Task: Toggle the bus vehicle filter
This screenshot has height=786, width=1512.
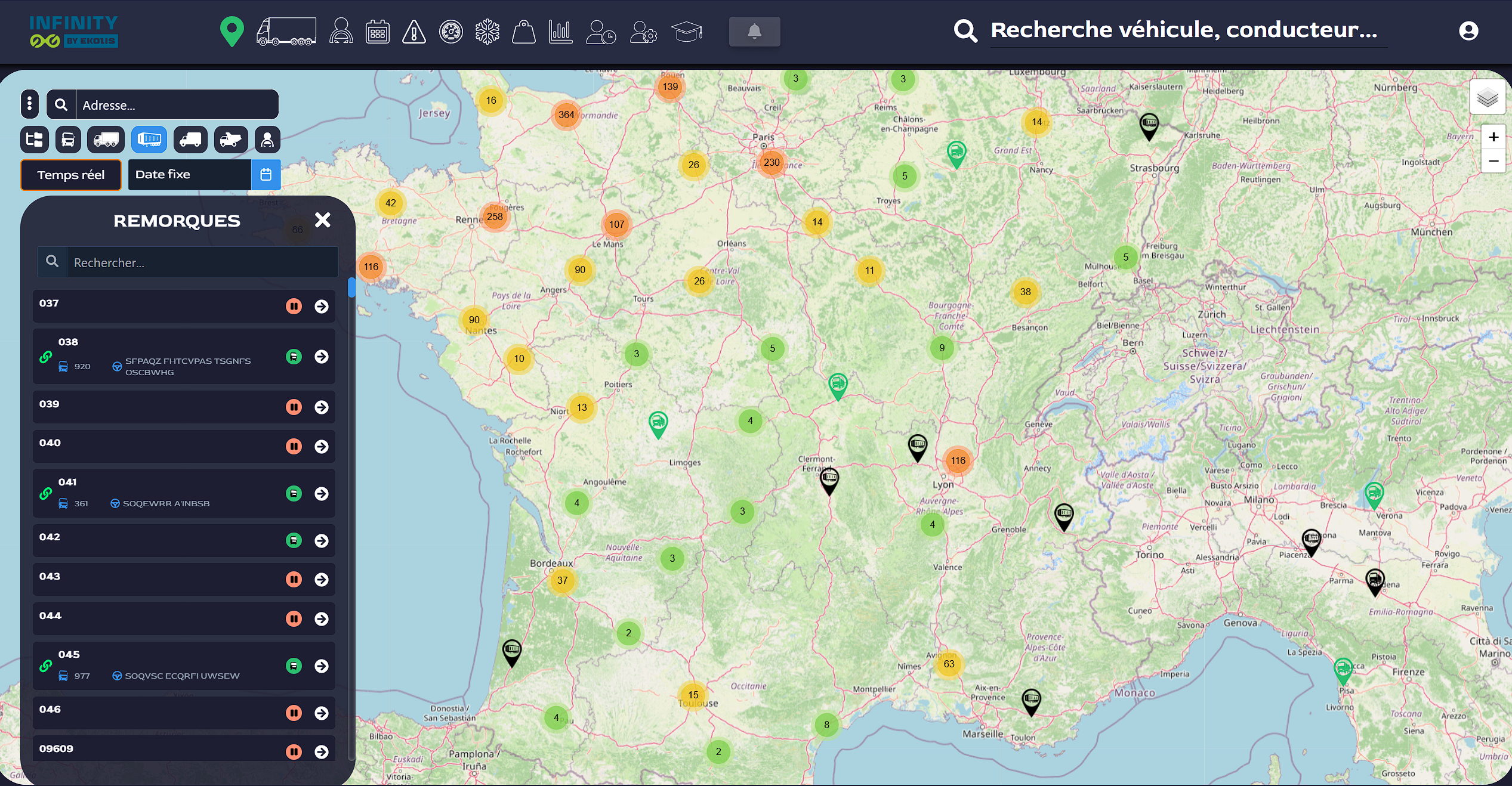Action: (68, 140)
